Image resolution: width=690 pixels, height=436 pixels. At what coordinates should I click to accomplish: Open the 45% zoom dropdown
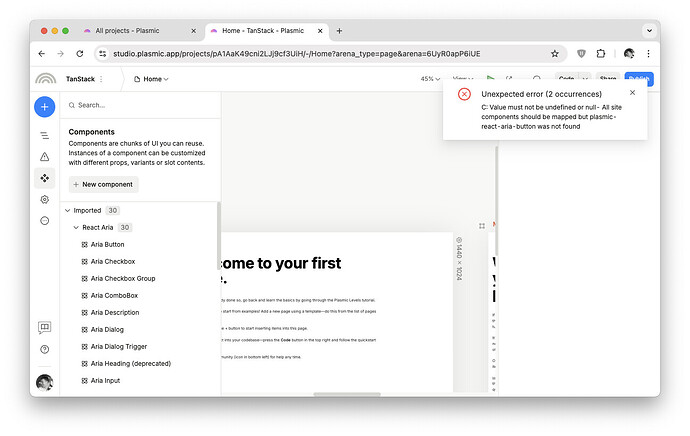click(x=430, y=79)
